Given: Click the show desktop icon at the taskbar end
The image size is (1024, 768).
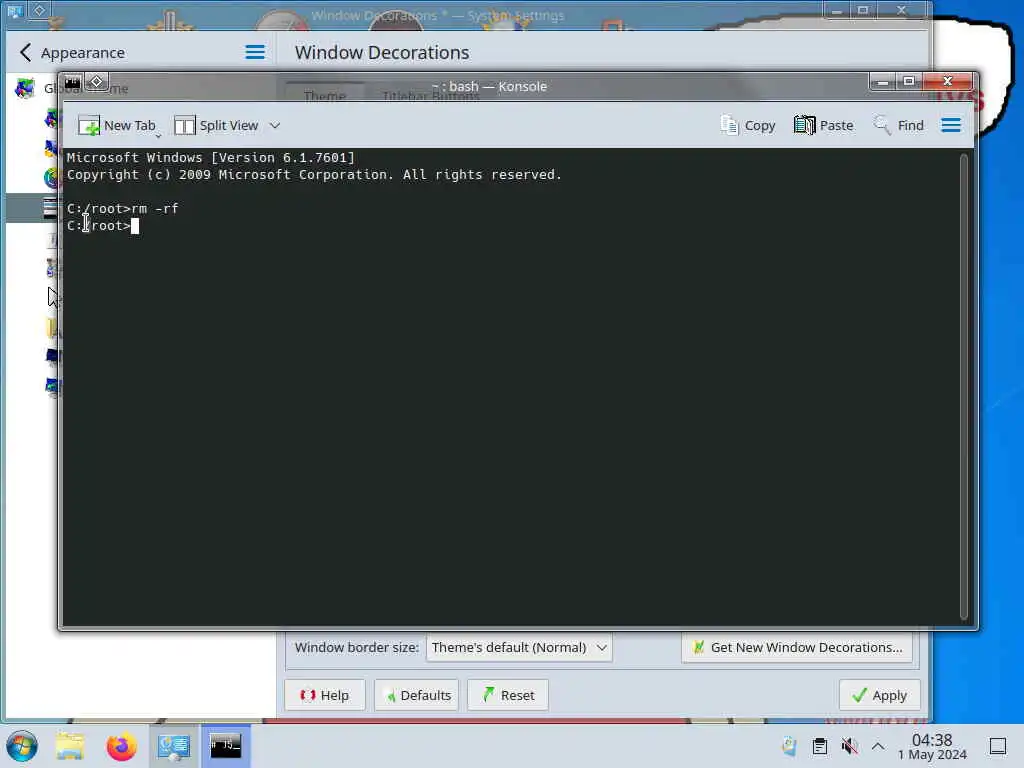Looking at the screenshot, I should 998,746.
